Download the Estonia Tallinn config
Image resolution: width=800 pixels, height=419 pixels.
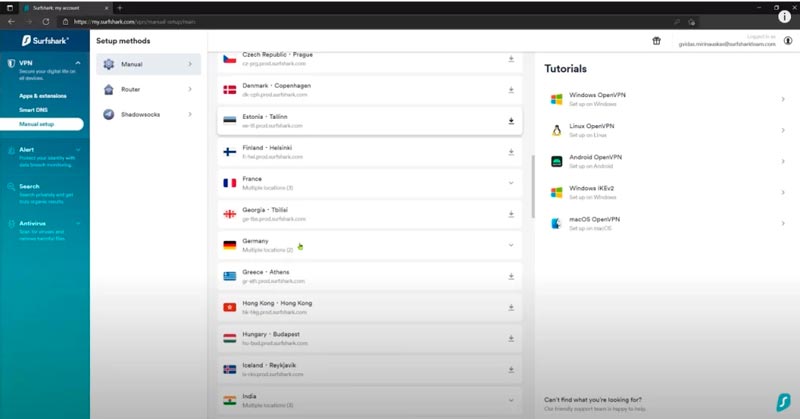point(511,121)
